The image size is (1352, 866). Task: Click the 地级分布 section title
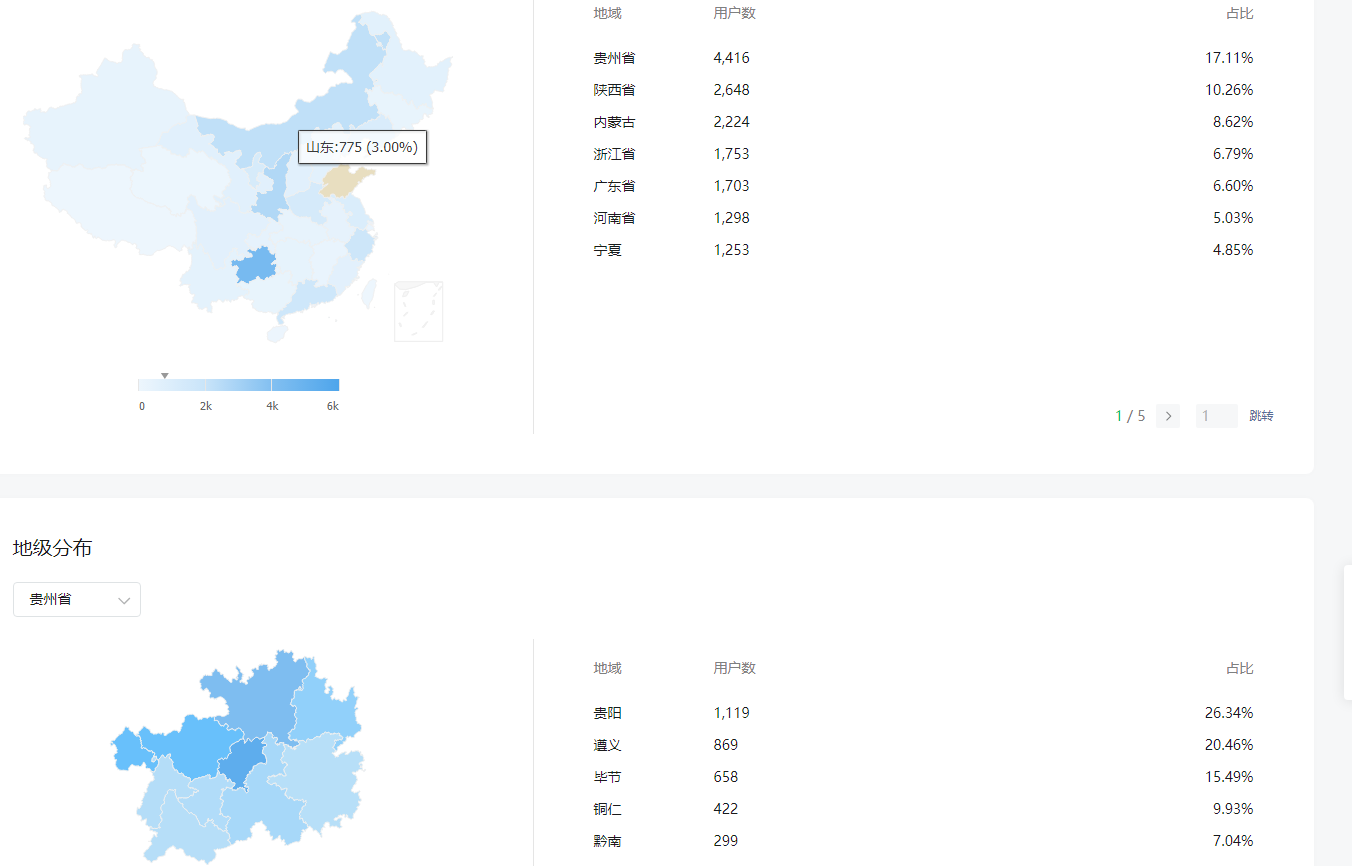53,548
